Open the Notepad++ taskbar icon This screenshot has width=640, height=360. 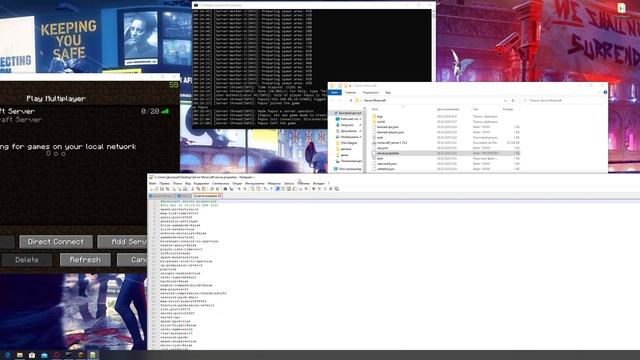(93, 355)
